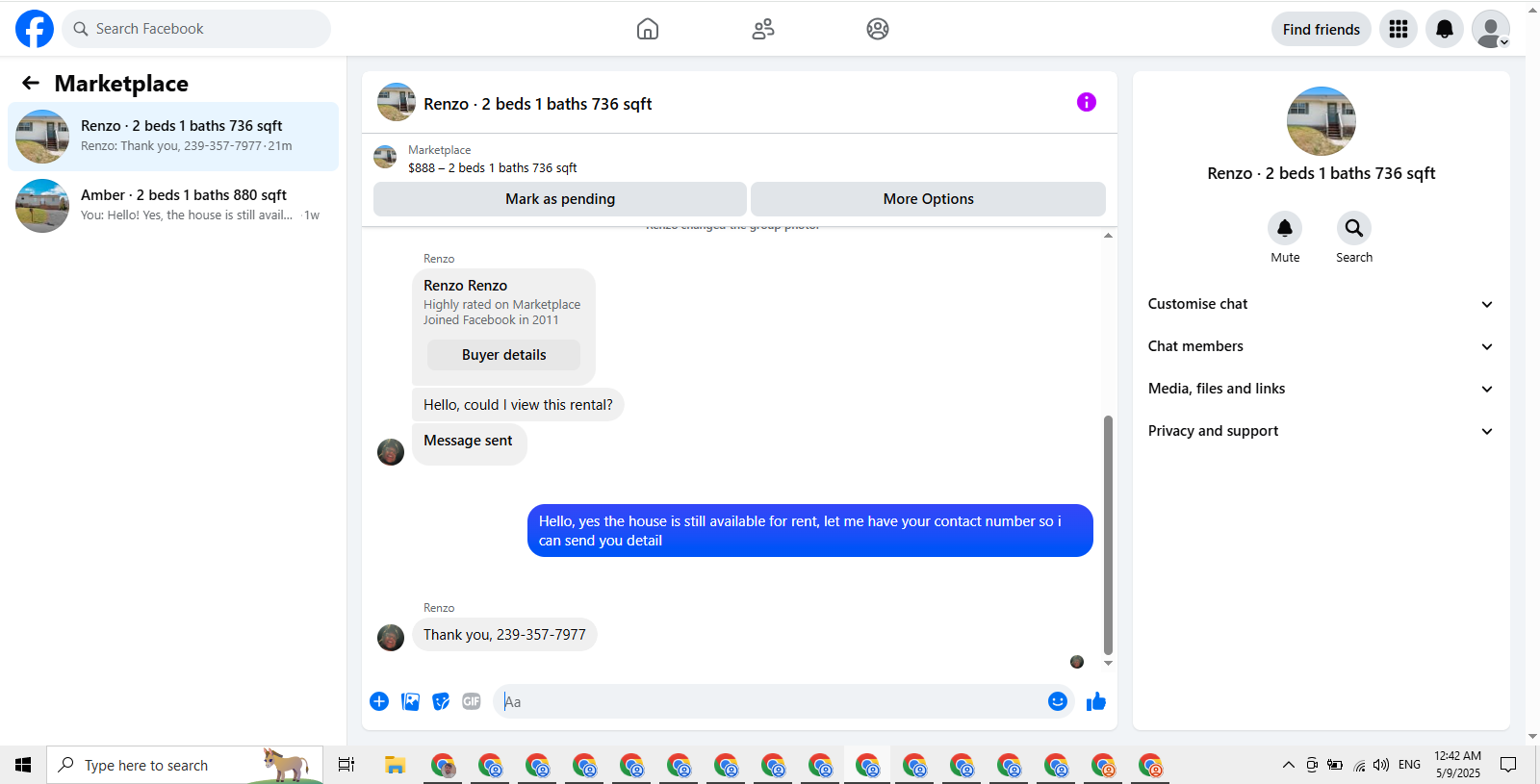
Task: Click the Find friends button
Action: (1322, 29)
